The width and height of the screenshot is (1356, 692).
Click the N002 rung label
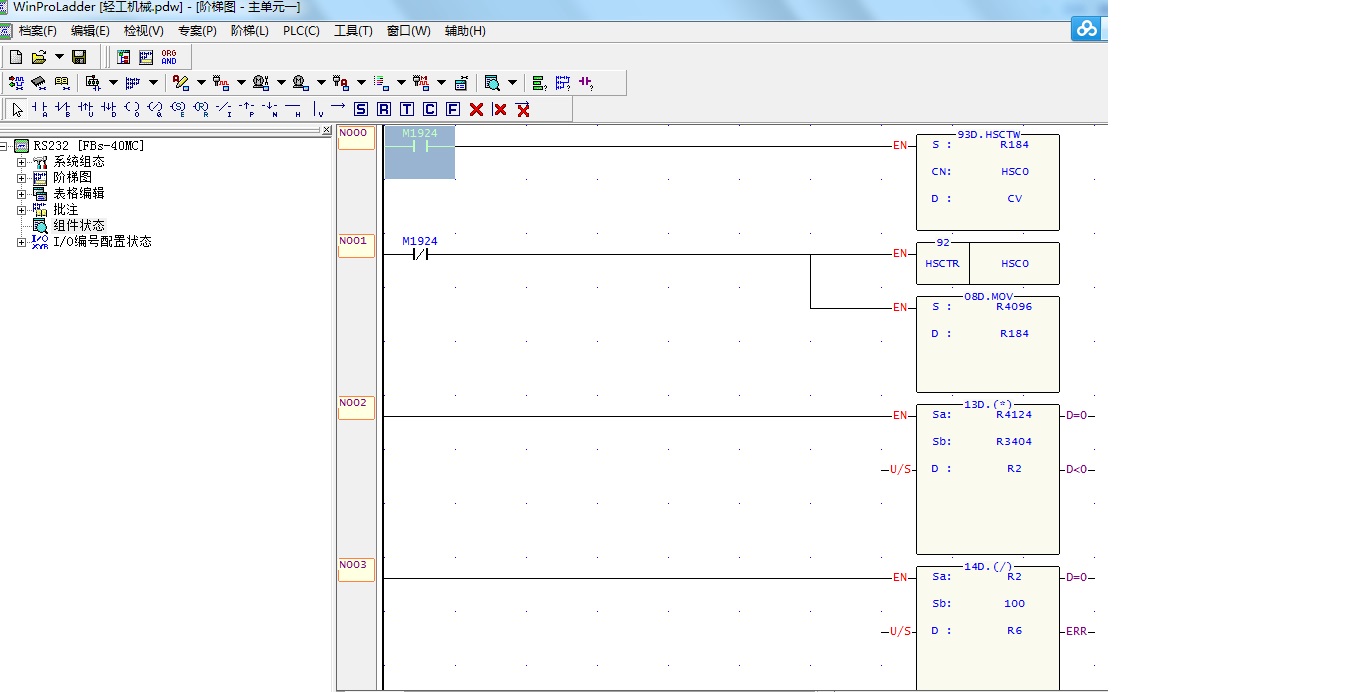pyautogui.click(x=355, y=404)
